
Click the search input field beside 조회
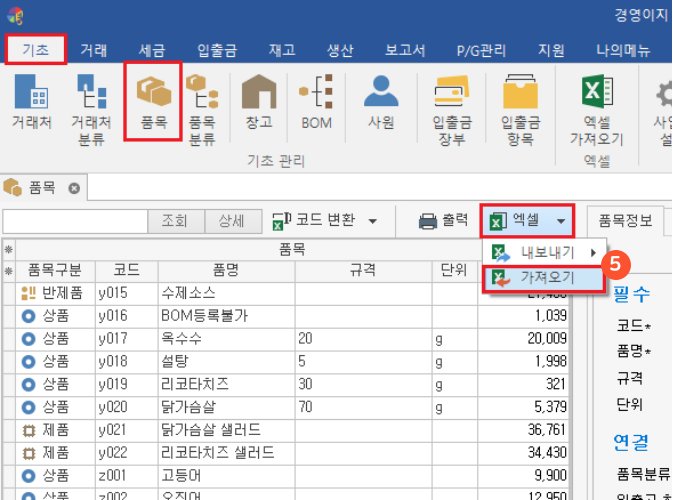click(x=75, y=221)
